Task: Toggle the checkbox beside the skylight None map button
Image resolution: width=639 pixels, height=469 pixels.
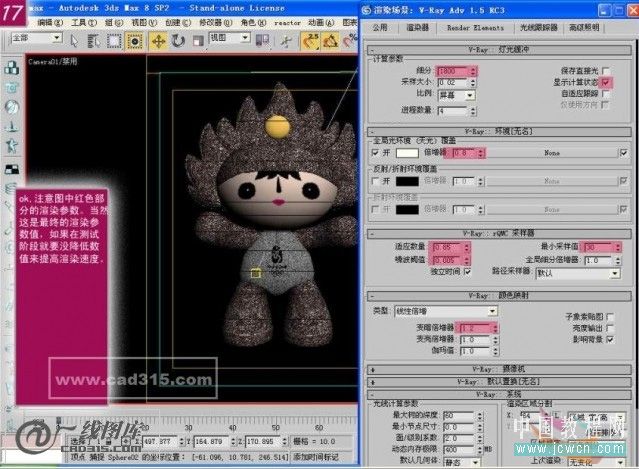Action: [x=624, y=153]
